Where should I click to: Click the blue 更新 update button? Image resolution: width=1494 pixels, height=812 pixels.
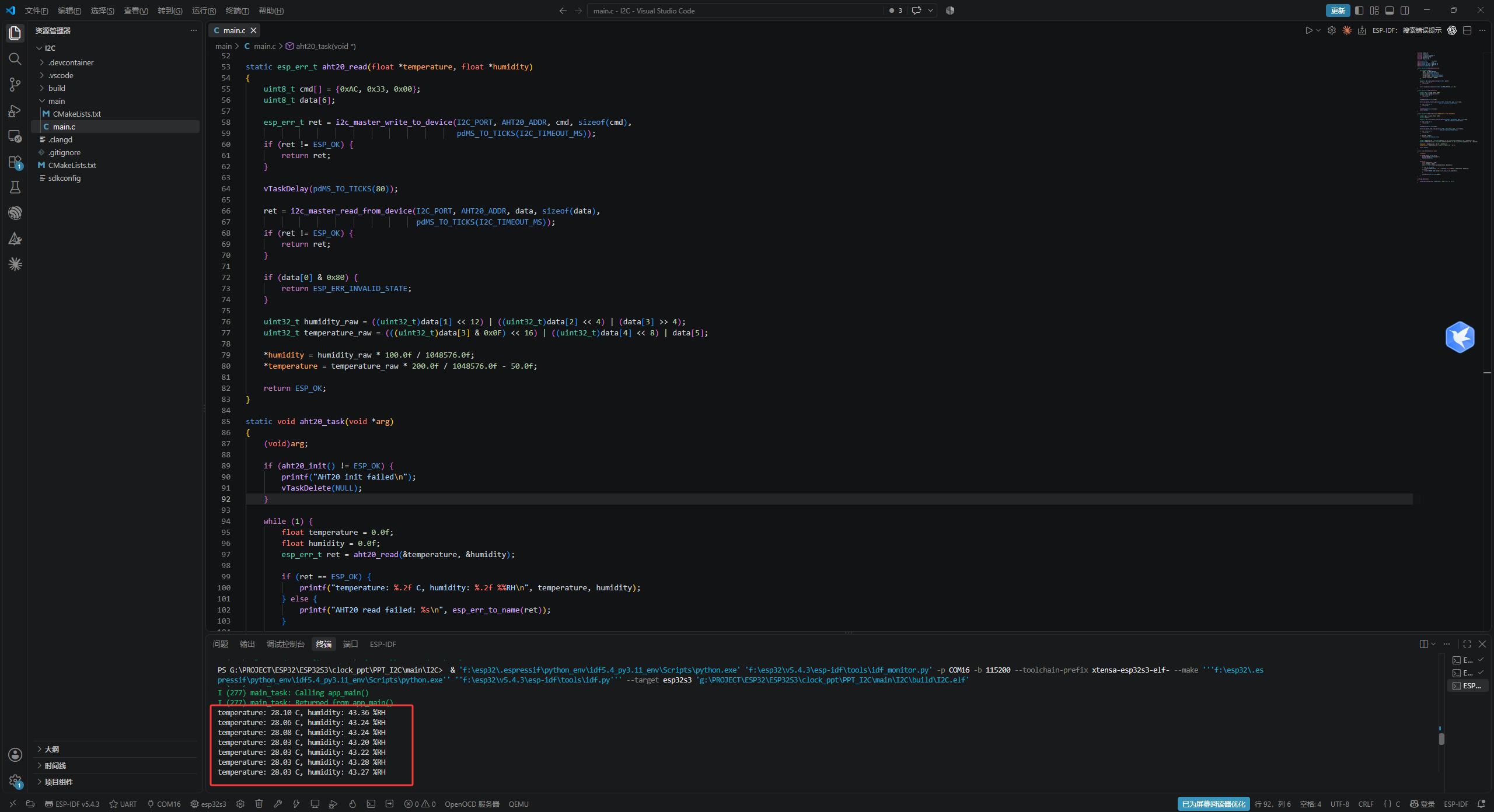[1338, 10]
